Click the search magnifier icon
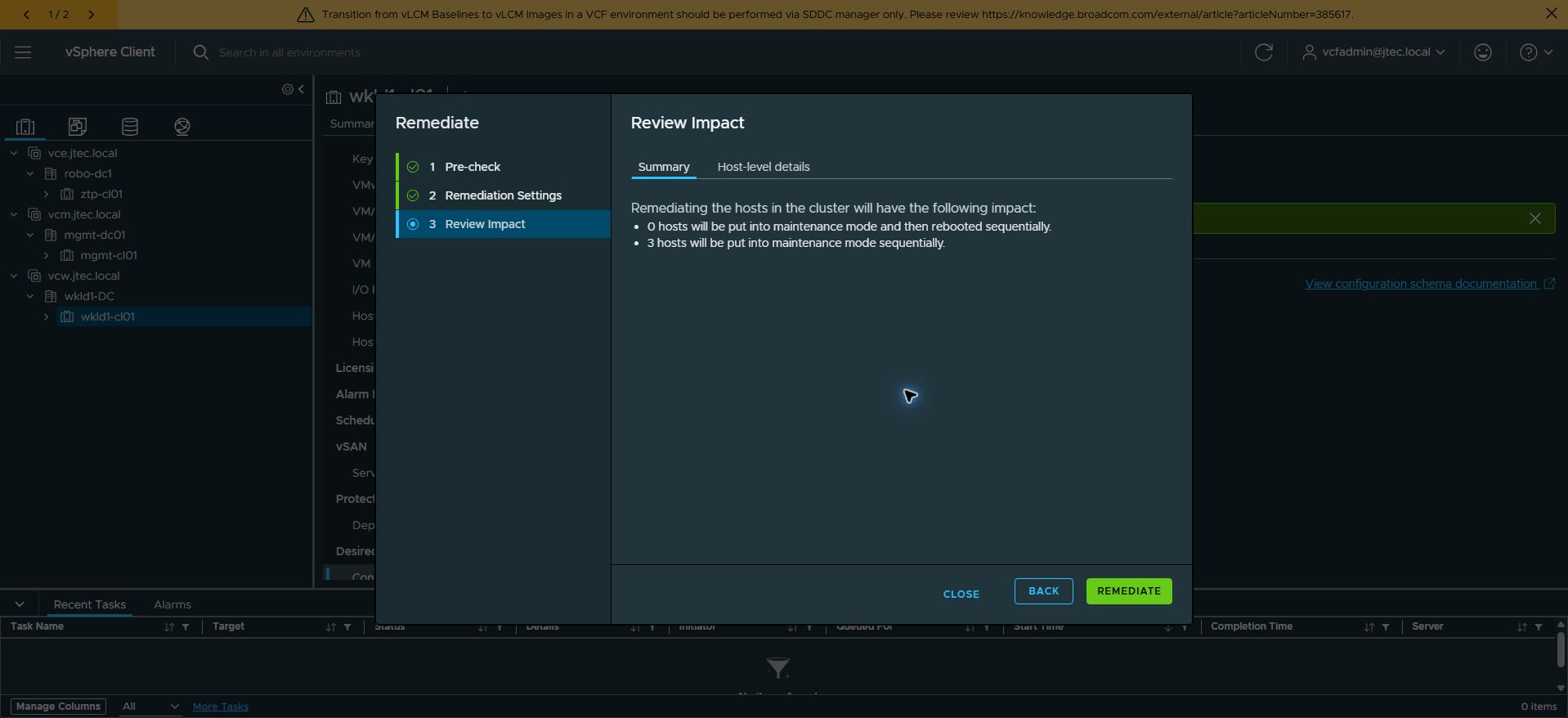 coord(200,52)
